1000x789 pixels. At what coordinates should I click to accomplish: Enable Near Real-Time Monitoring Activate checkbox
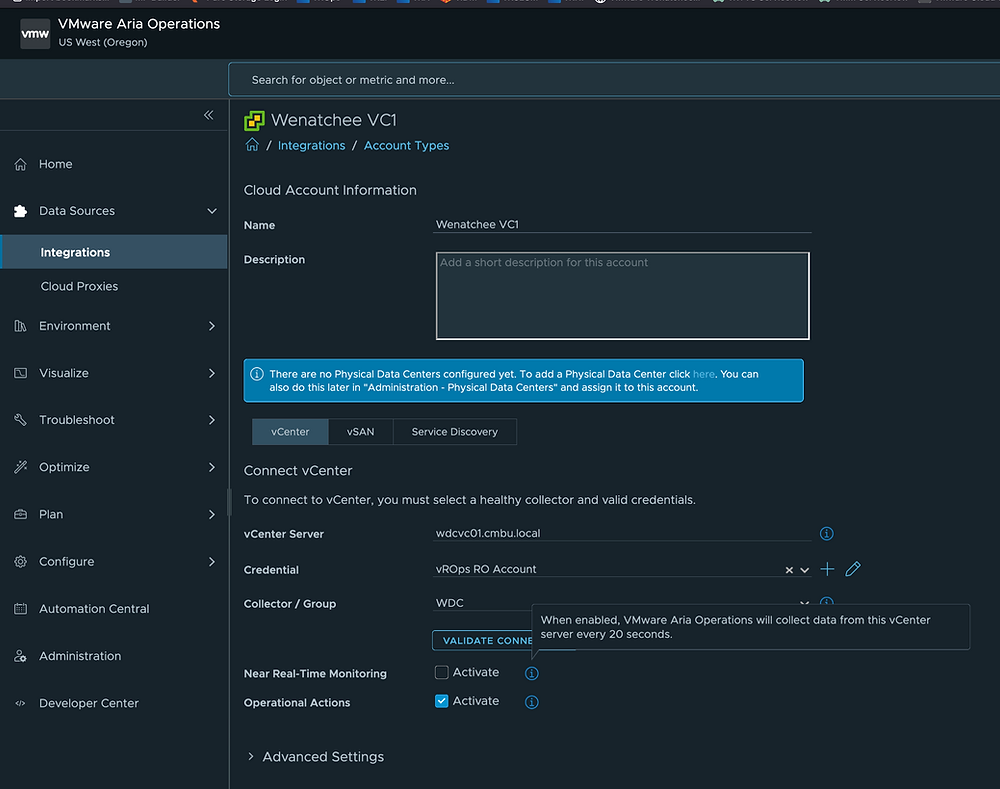tap(441, 672)
